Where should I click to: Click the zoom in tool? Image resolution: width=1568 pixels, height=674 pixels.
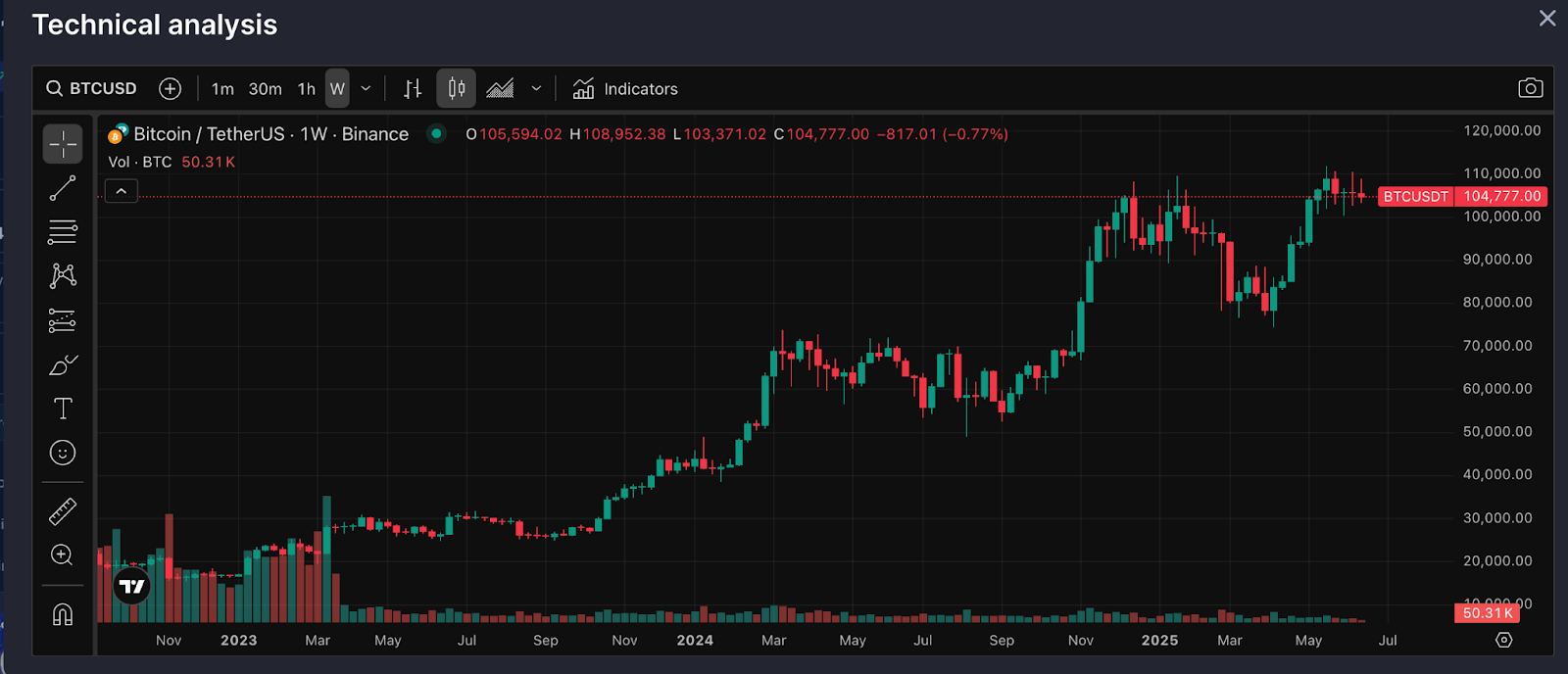pyautogui.click(x=63, y=555)
